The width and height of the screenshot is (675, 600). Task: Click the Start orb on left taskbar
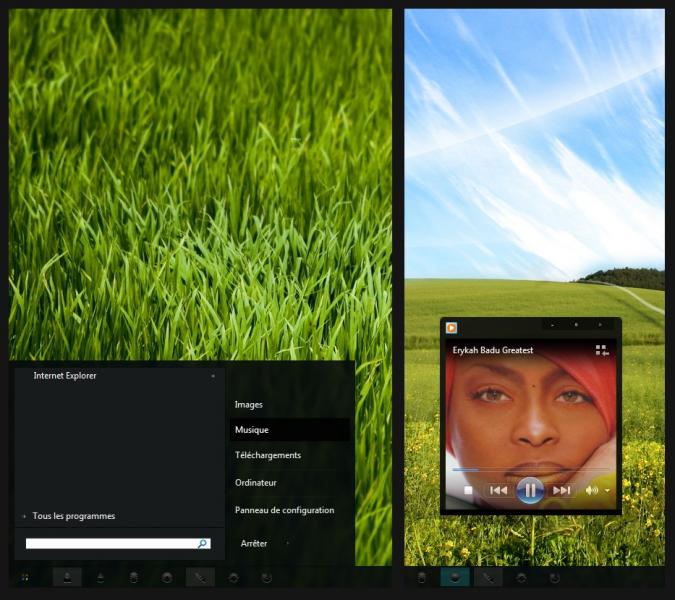[25, 578]
